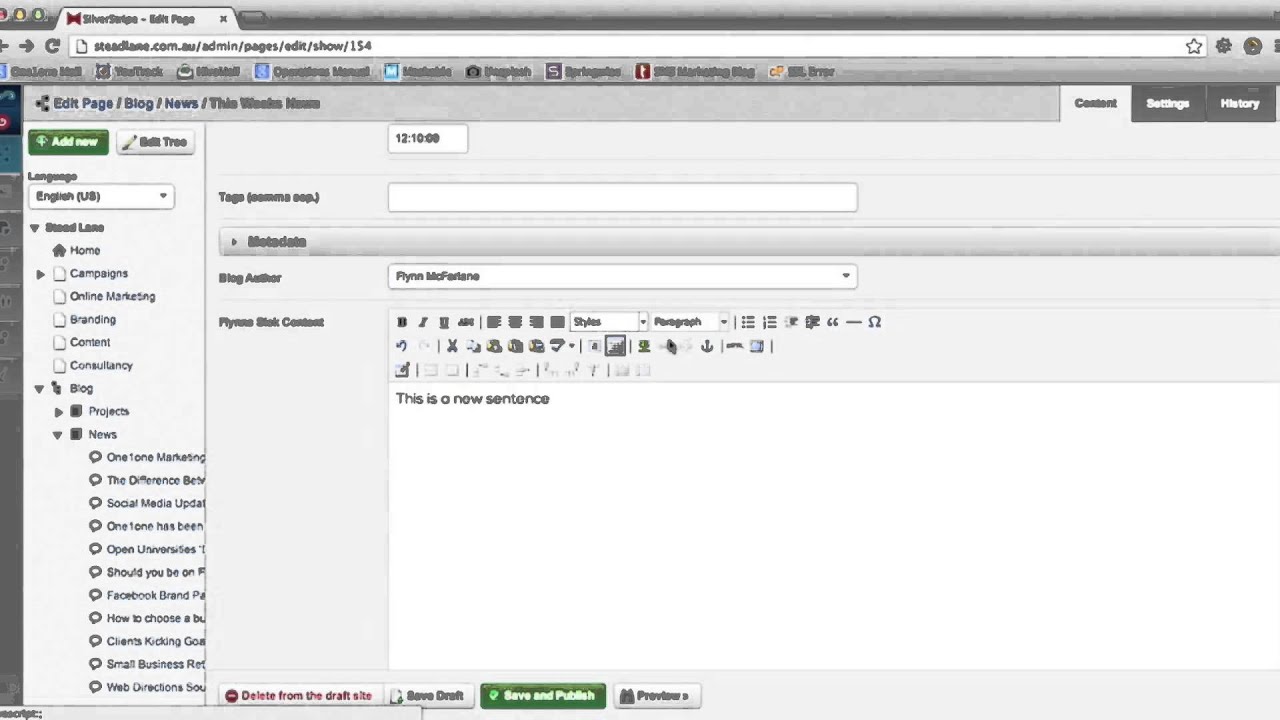Image resolution: width=1280 pixels, height=720 pixels.
Task: Click News link in breadcrumb
Action: [181, 104]
